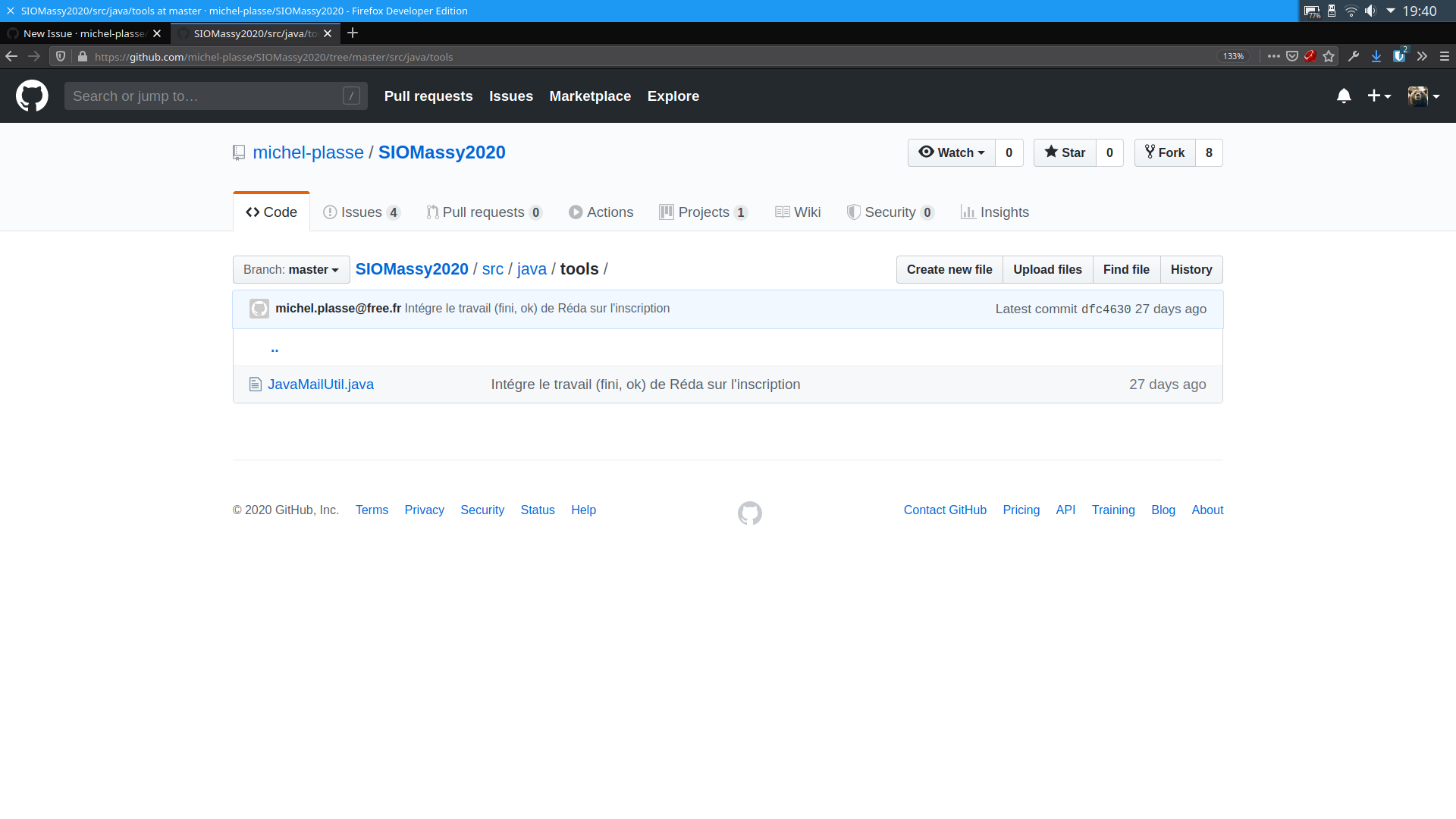Watch the SIOMassy2020 repository
Image resolution: width=1456 pixels, height=819 pixels.
(950, 152)
